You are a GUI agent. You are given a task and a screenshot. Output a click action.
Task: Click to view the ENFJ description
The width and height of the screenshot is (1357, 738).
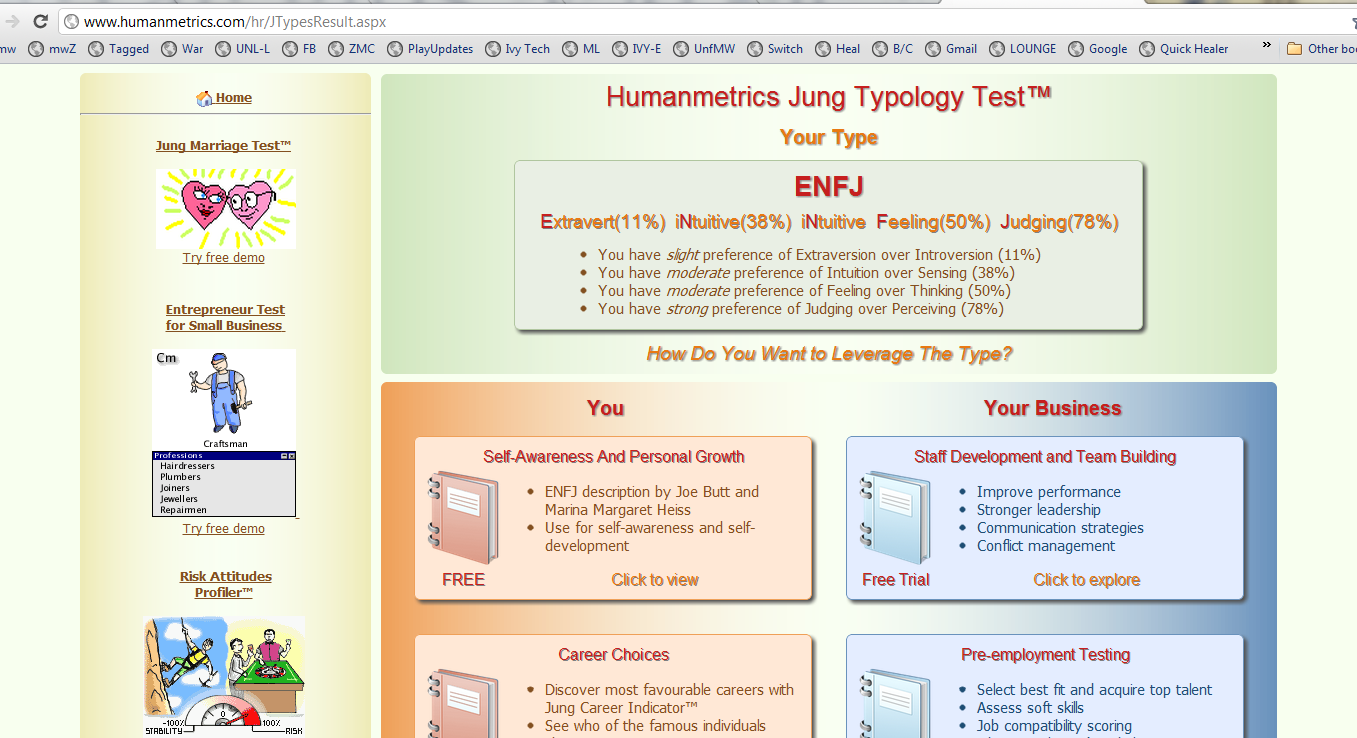click(654, 579)
